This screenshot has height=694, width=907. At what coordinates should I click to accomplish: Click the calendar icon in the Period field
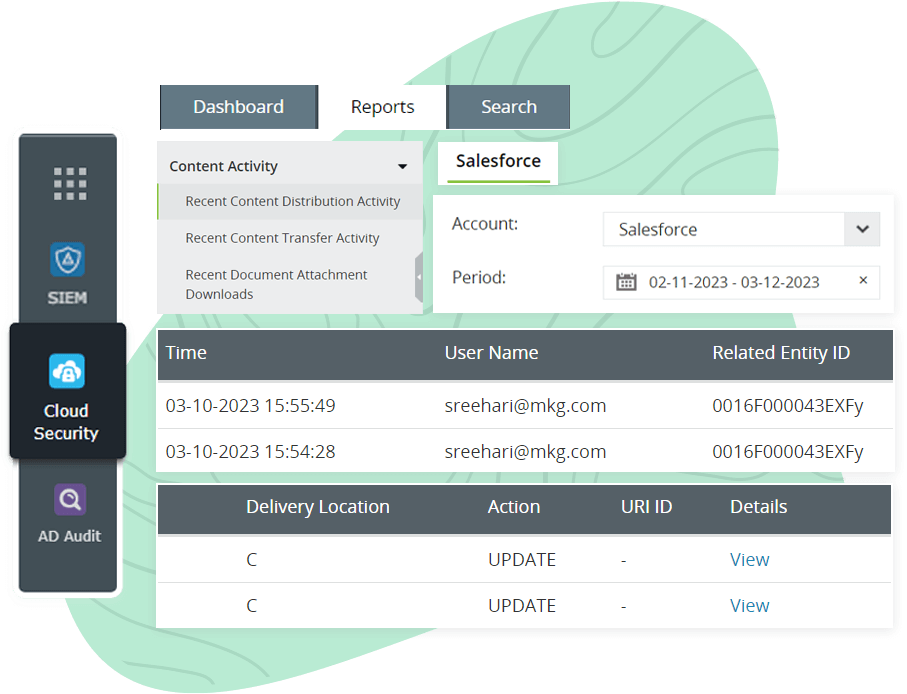625,282
